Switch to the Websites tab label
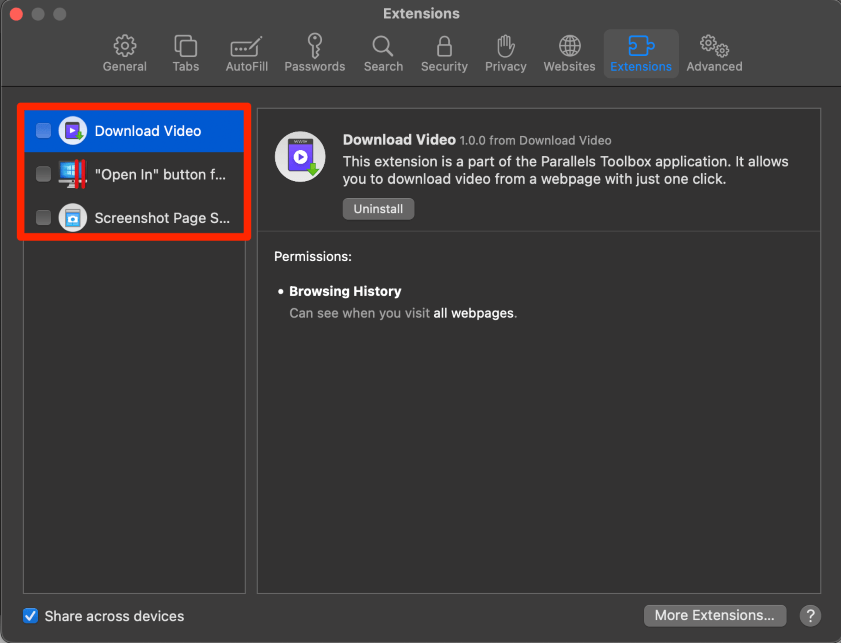841x643 pixels. coord(570,66)
